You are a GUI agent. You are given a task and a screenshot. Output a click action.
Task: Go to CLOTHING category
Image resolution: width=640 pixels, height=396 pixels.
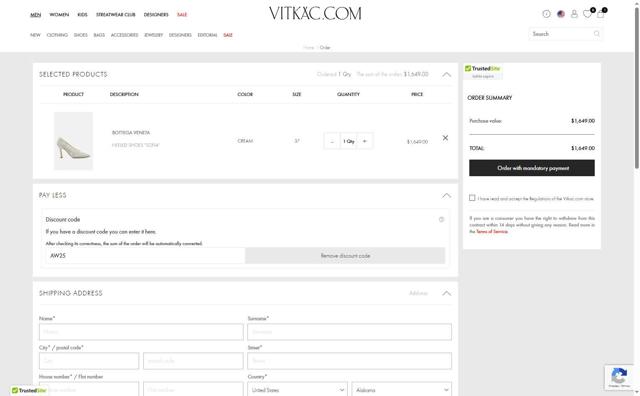click(57, 35)
